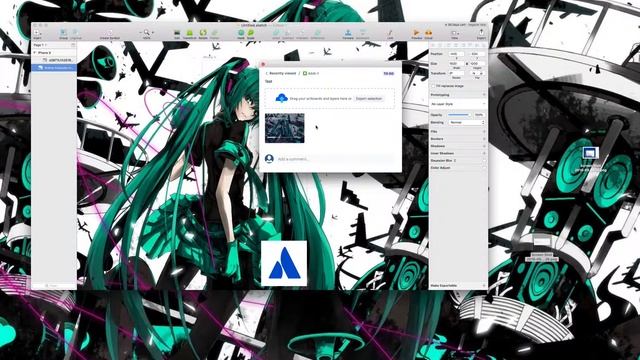Click the Gaussian Blur section toggle
The image size is (640, 360).
[484, 160]
